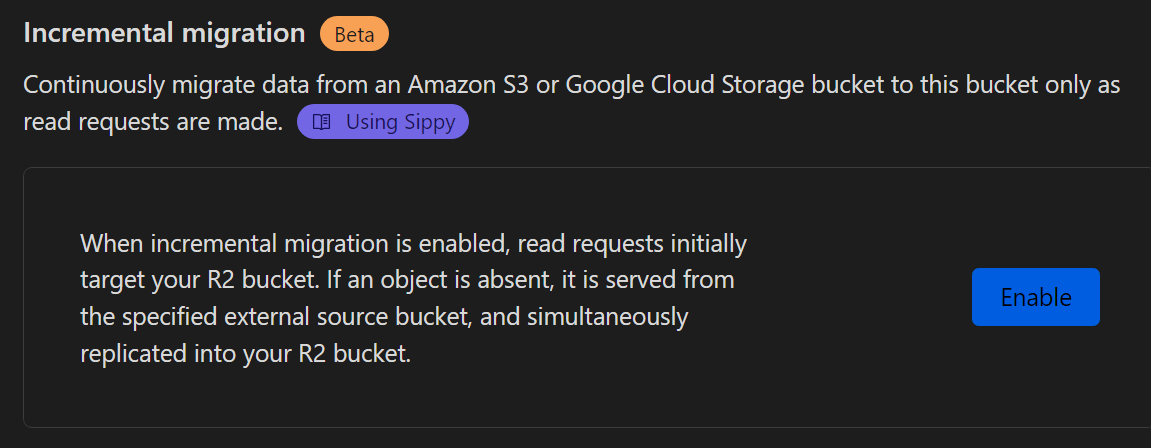Click the line "replicated into your R2 bucket."
The height and width of the screenshot is (448, 1151).
(x=245, y=354)
